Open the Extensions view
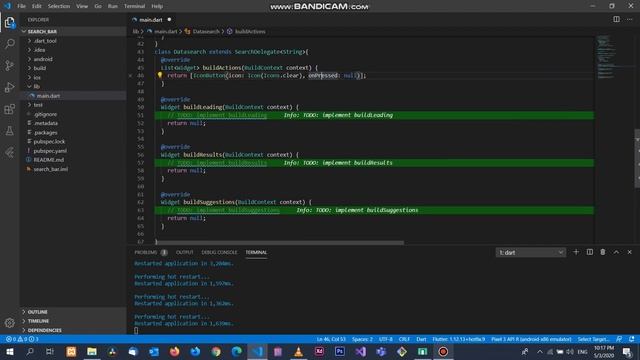 tap(10, 109)
